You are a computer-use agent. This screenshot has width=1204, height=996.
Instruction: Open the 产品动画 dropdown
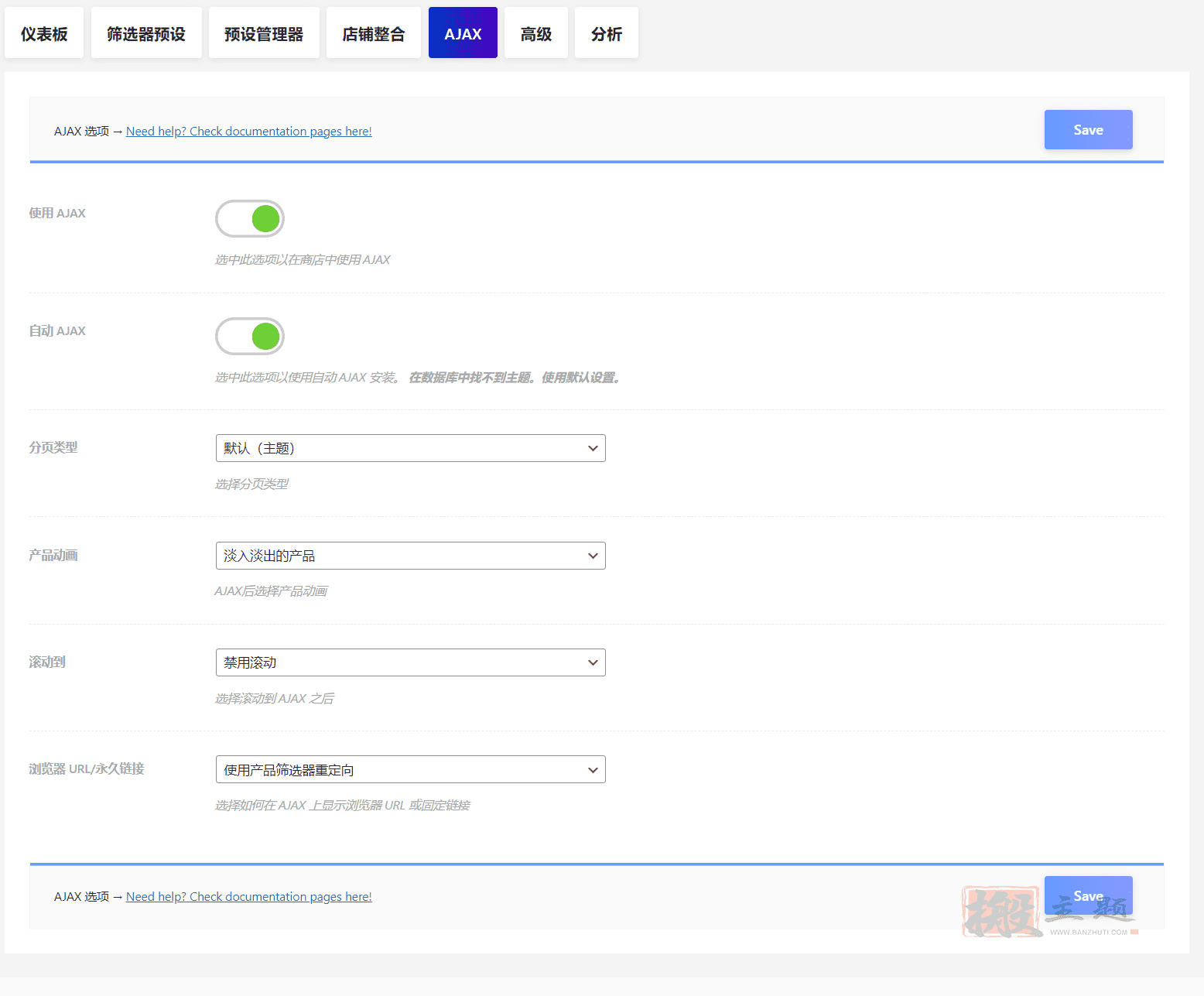(410, 556)
